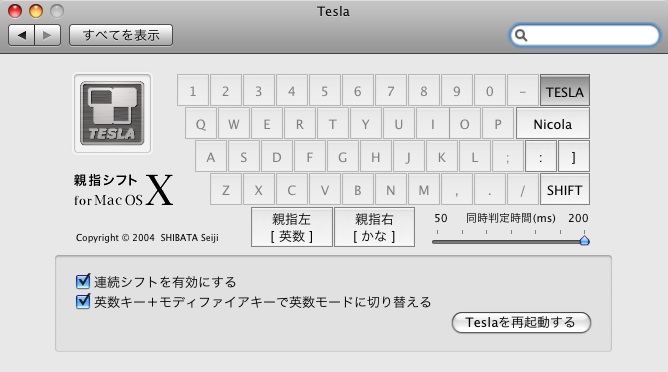668x372 pixels.
Task: Go forward with the right arrow button
Action: coord(47,35)
